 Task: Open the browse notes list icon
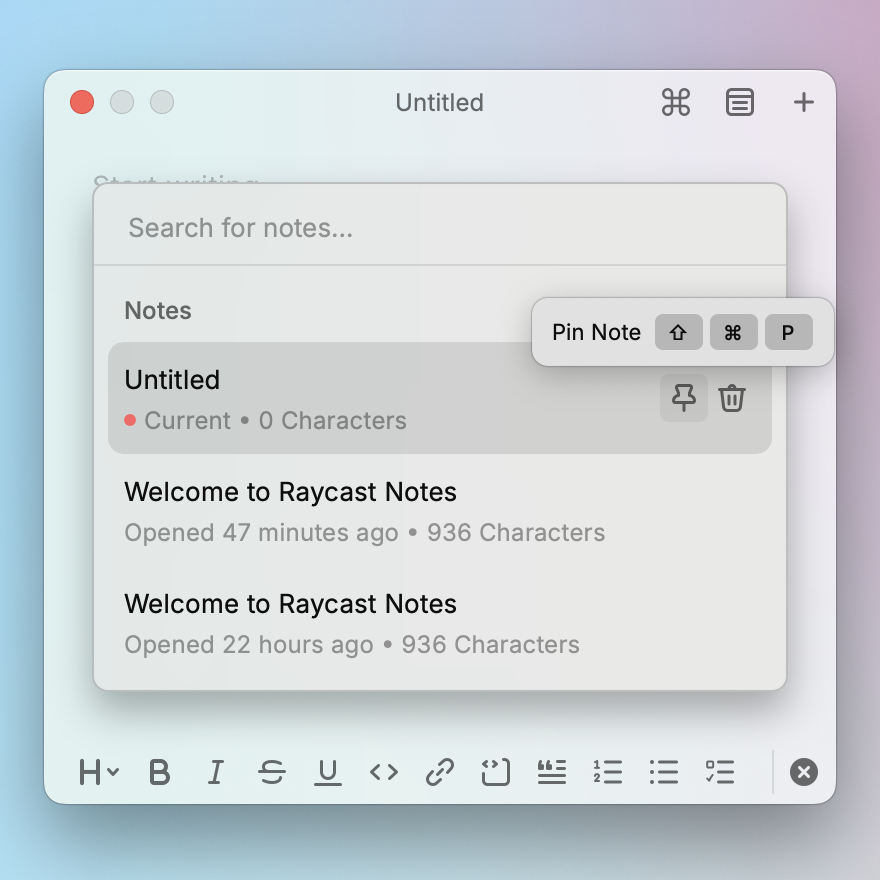click(740, 103)
